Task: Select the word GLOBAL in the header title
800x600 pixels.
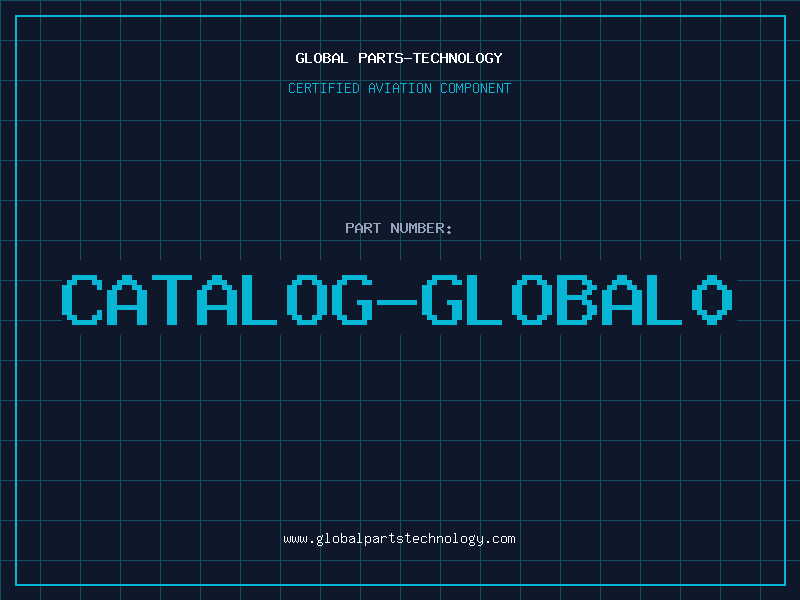Action: pyautogui.click(x=322, y=58)
